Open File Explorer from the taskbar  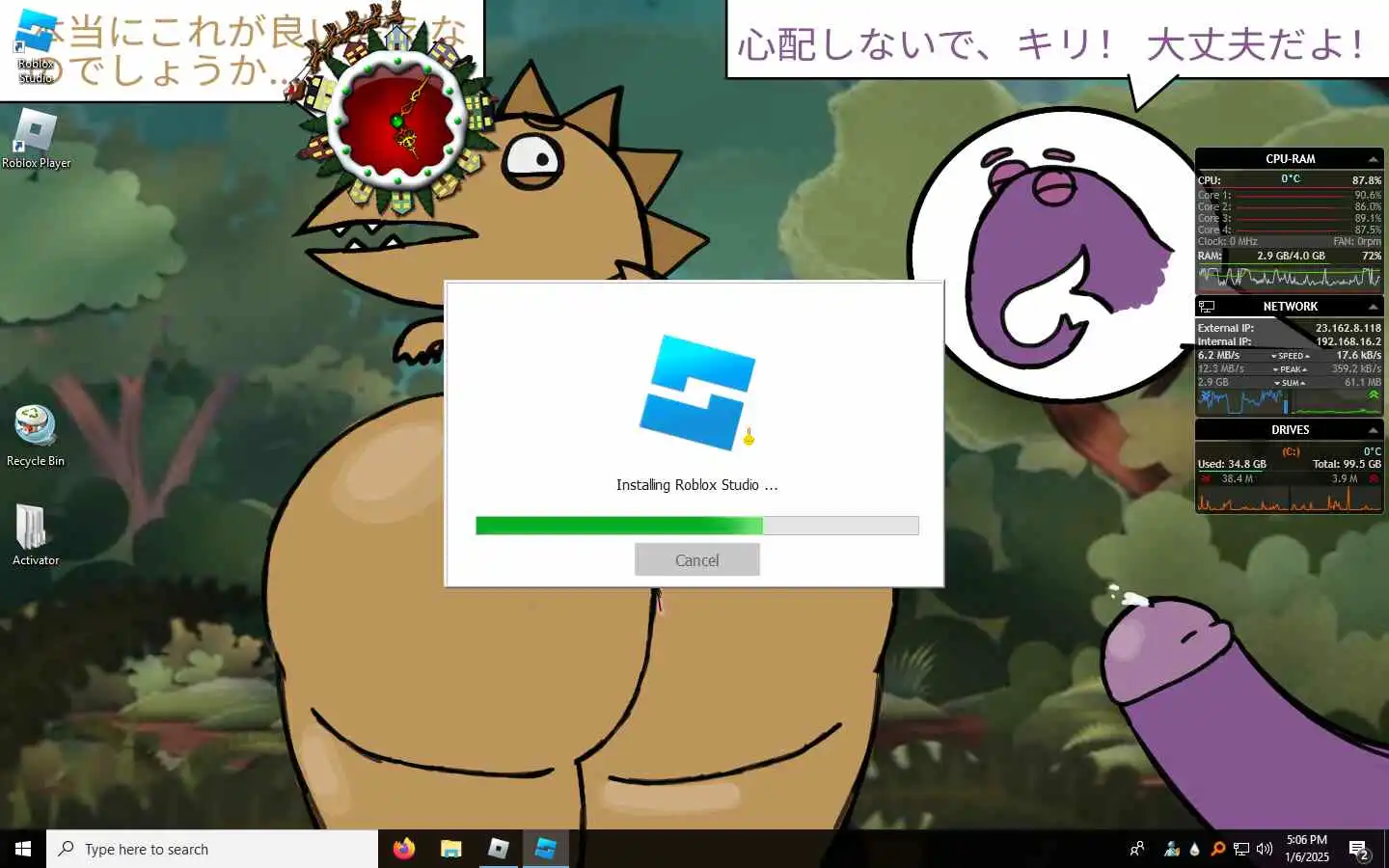[451, 849]
